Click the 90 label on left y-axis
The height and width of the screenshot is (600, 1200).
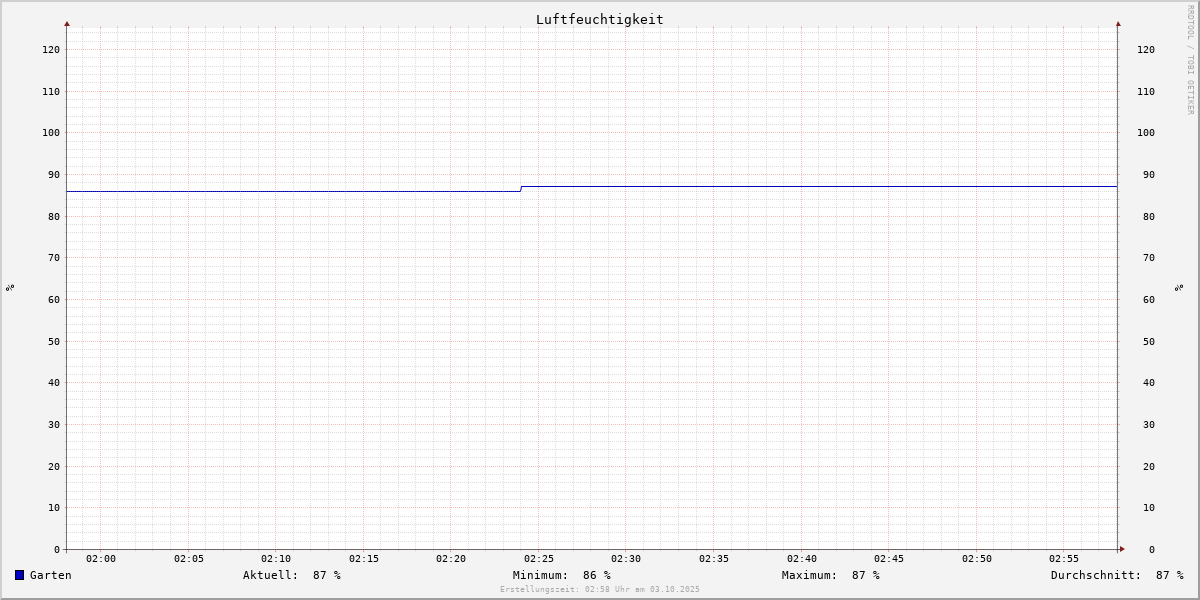pos(54,175)
